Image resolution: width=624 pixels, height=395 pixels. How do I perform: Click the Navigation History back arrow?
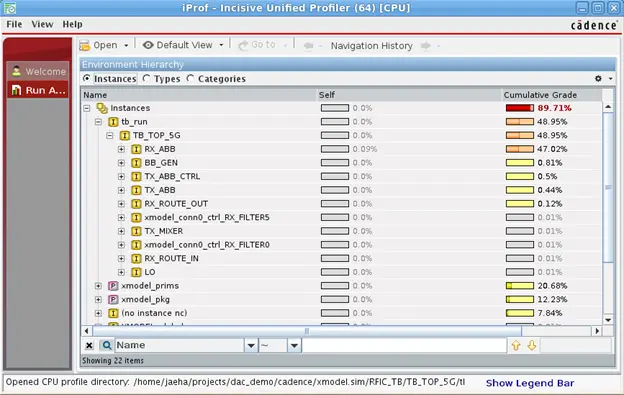click(308, 46)
